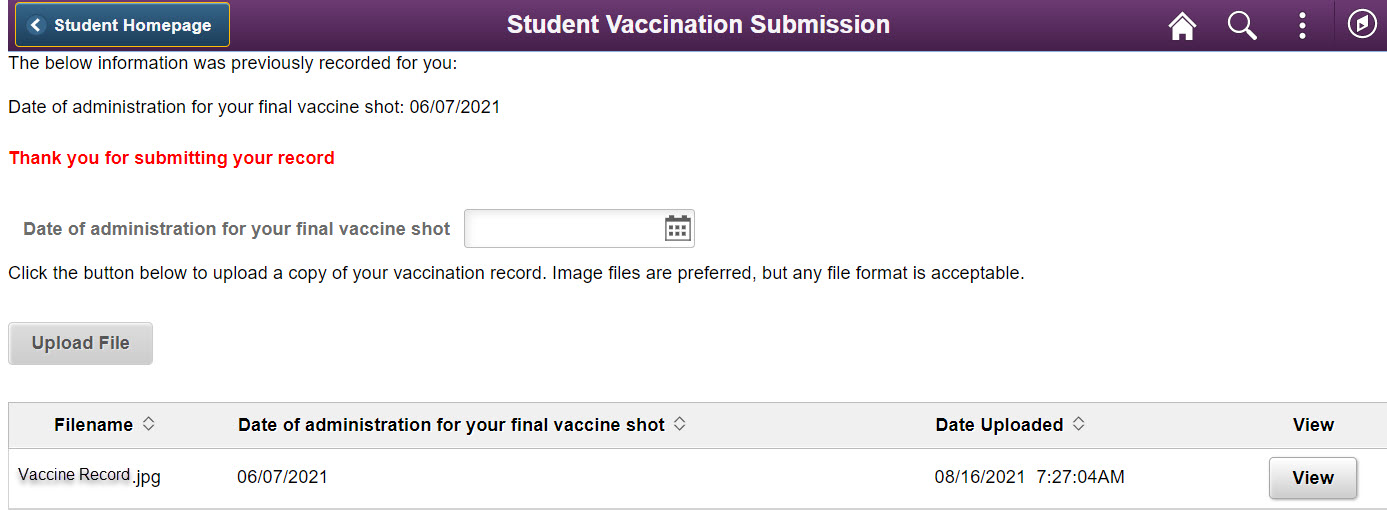Sort by Filename using the sort arrows
The width and height of the screenshot is (1387, 511).
point(149,424)
